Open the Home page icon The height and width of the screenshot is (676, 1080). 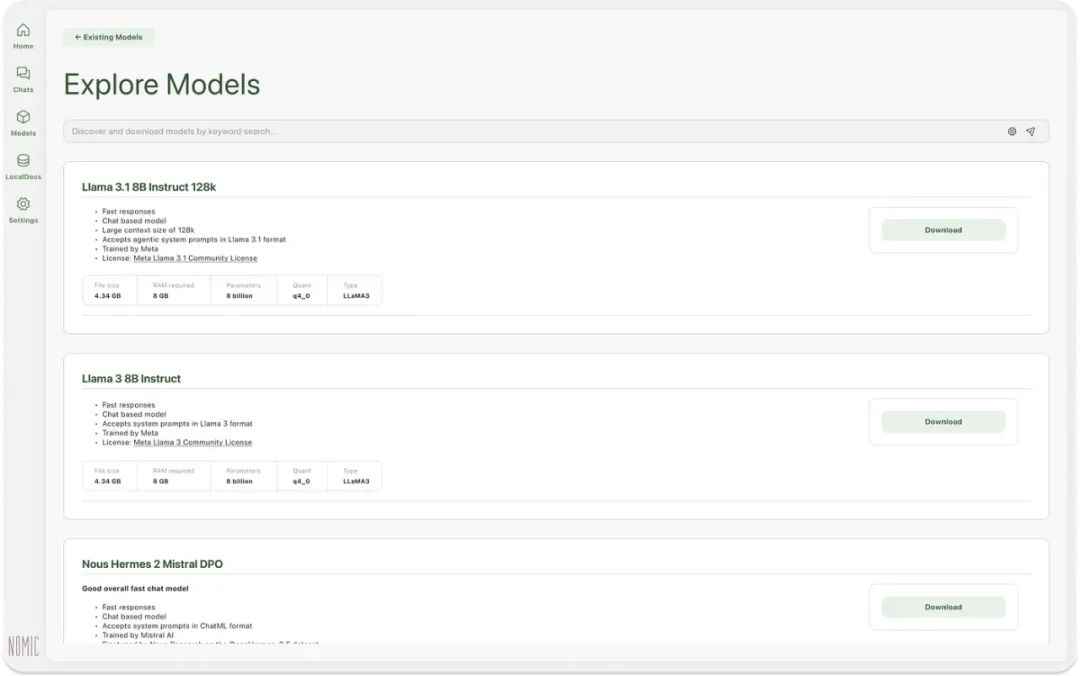[23, 30]
